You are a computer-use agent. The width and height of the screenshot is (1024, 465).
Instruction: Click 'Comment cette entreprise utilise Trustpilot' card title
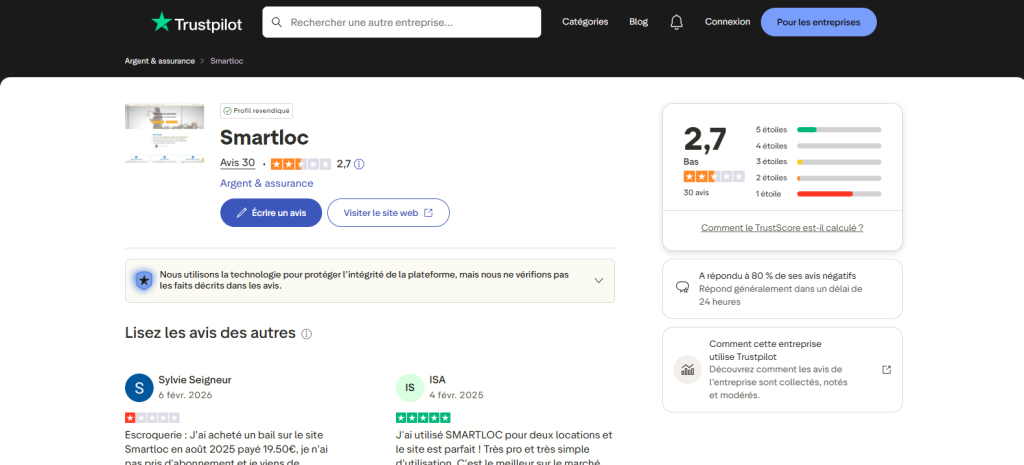(765, 350)
